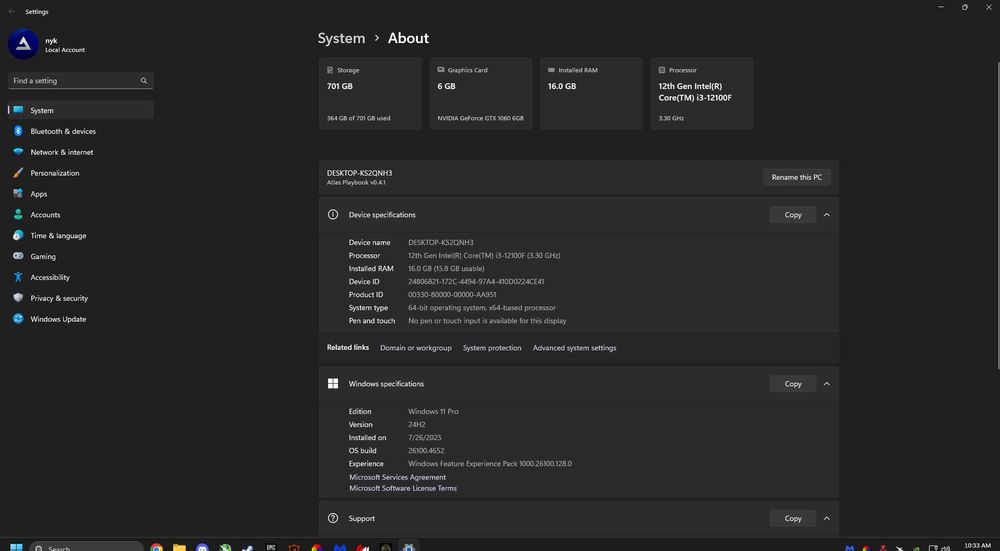Image resolution: width=1000 pixels, height=551 pixels.
Task: Collapse the Support section chevron
Action: (827, 518)
